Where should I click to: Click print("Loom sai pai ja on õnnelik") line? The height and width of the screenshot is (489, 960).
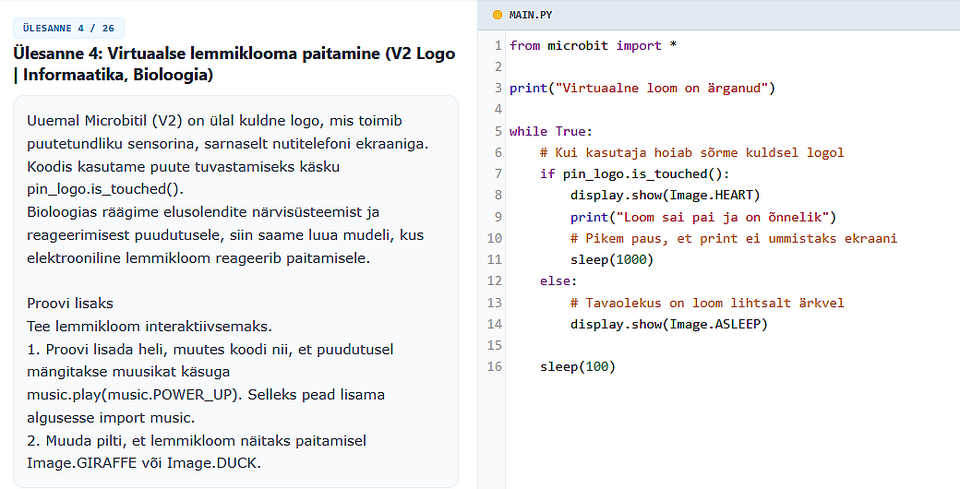click(x=703, y=217)
